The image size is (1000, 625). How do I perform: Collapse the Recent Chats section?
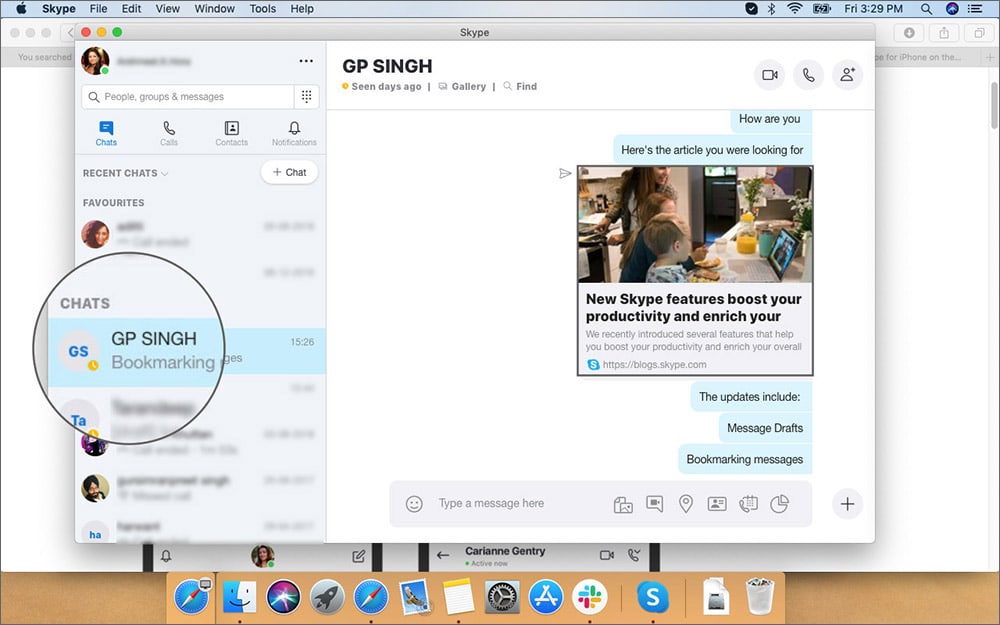click(166, 173)
